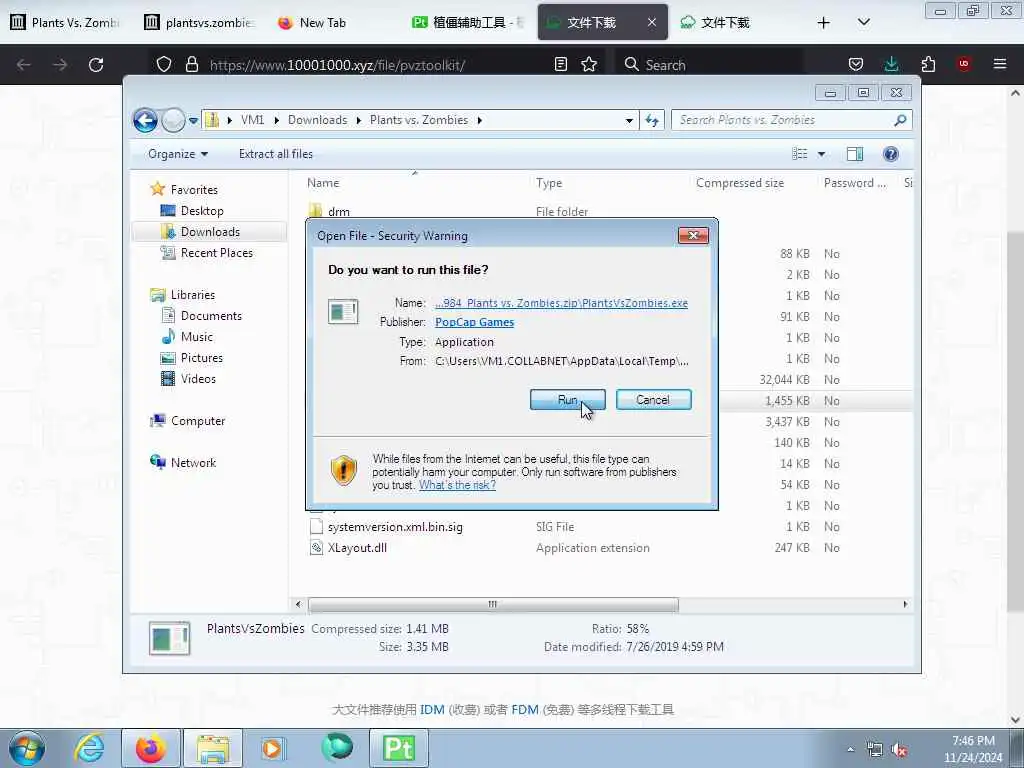Expand the view options dropdown arrow
Screen dimensions: 1024x768
pyautogui.click(x=822, y=154)
